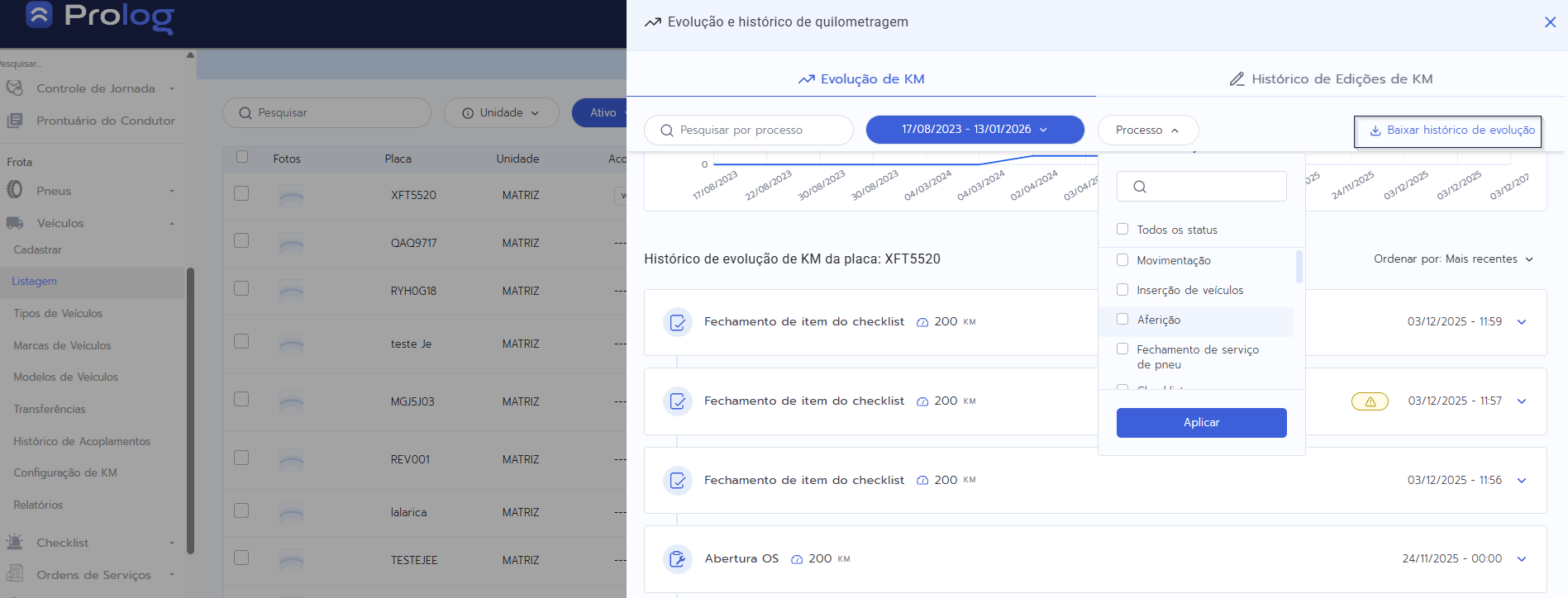Click the yellow warning alert badge
Screen dimensions: 1568x598
(x=1370, y=401)
